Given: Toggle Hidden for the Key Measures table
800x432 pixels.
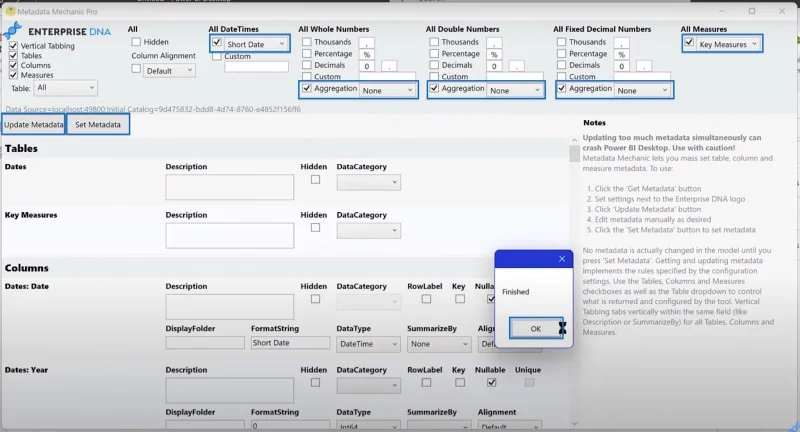Looking at the screenshot, I should (x=315, y=227).
